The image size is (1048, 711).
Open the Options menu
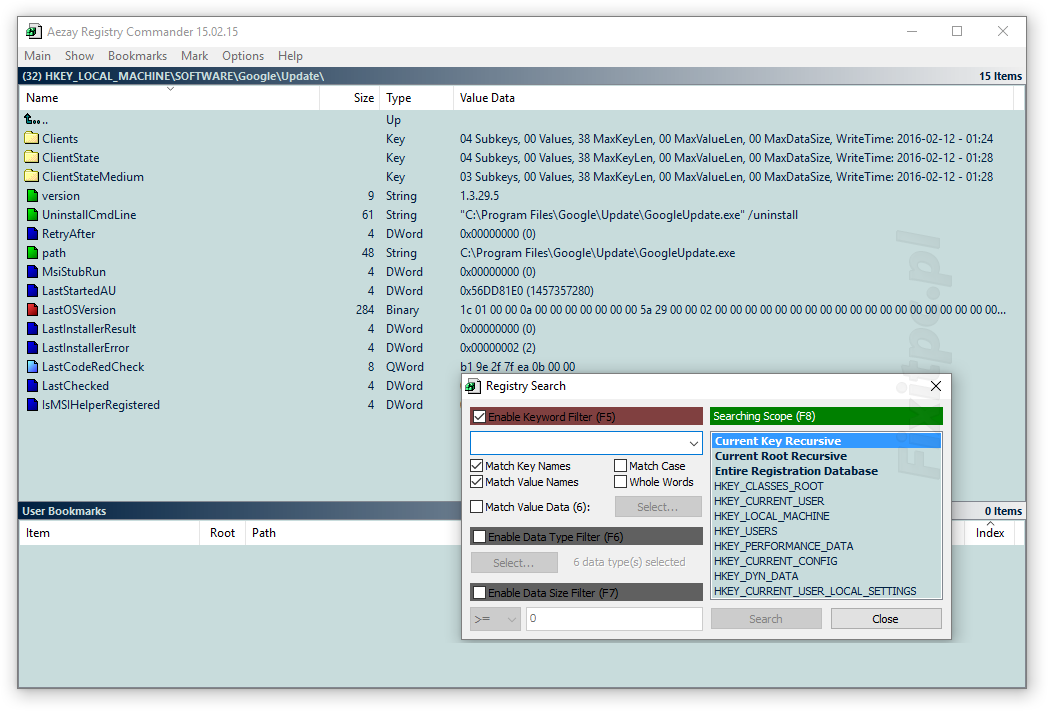coord(243,56)
